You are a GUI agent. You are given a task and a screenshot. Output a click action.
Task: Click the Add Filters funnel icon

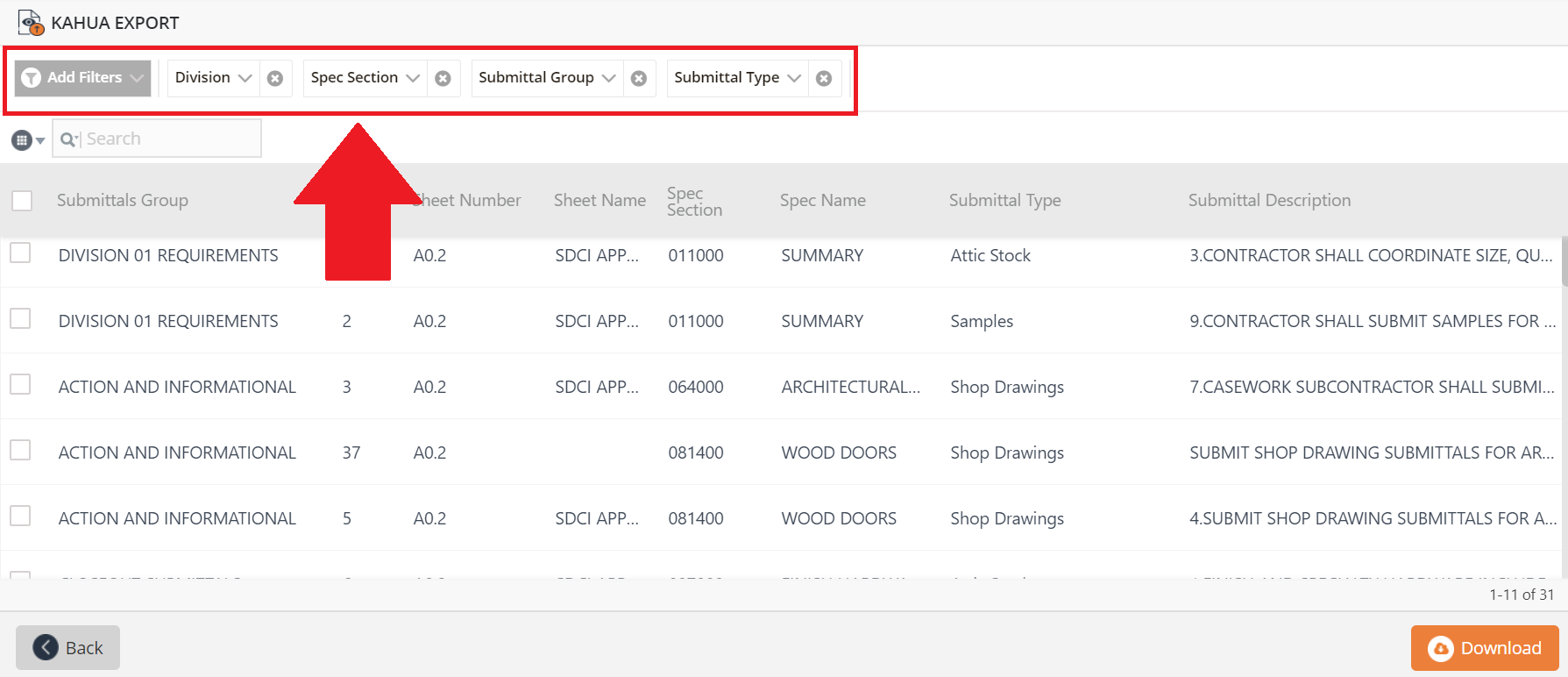click(32, 78)
